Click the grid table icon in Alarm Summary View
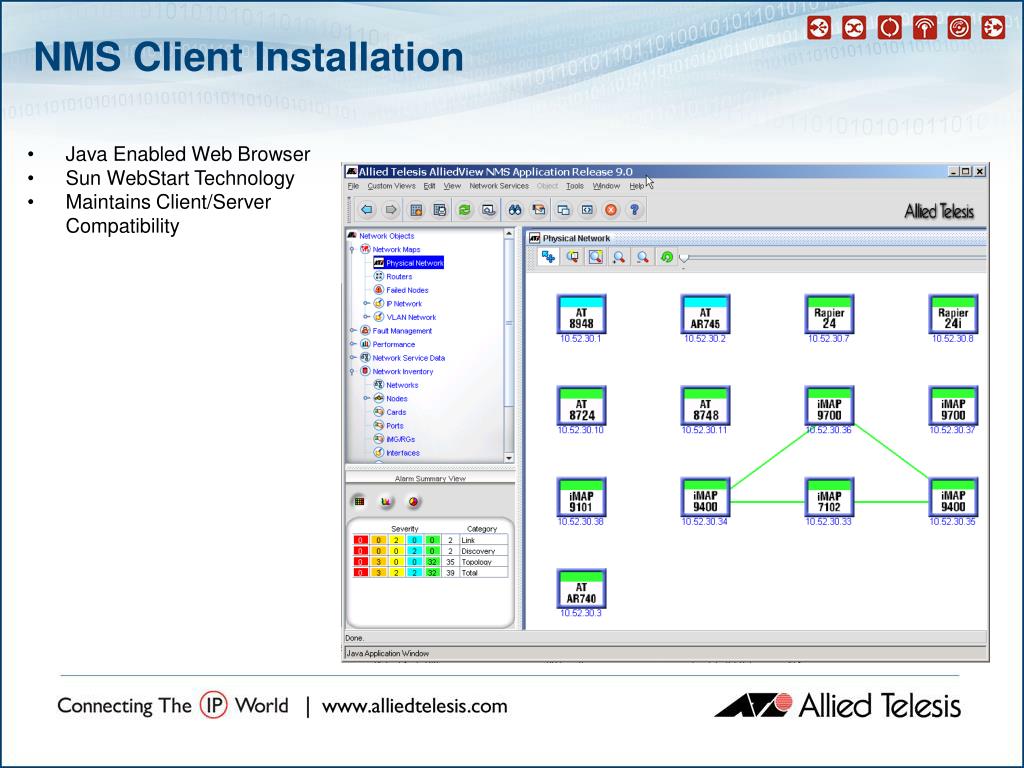1024x768 pixels. tap(359, 501)
